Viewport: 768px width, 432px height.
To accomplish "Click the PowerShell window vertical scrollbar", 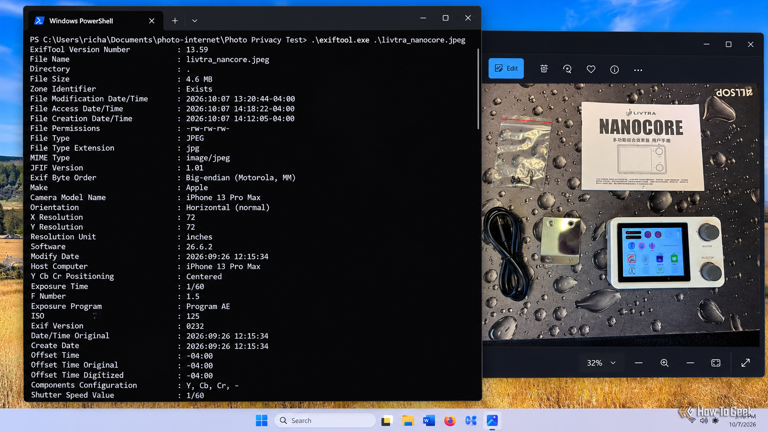I will (x=478, y=89).
